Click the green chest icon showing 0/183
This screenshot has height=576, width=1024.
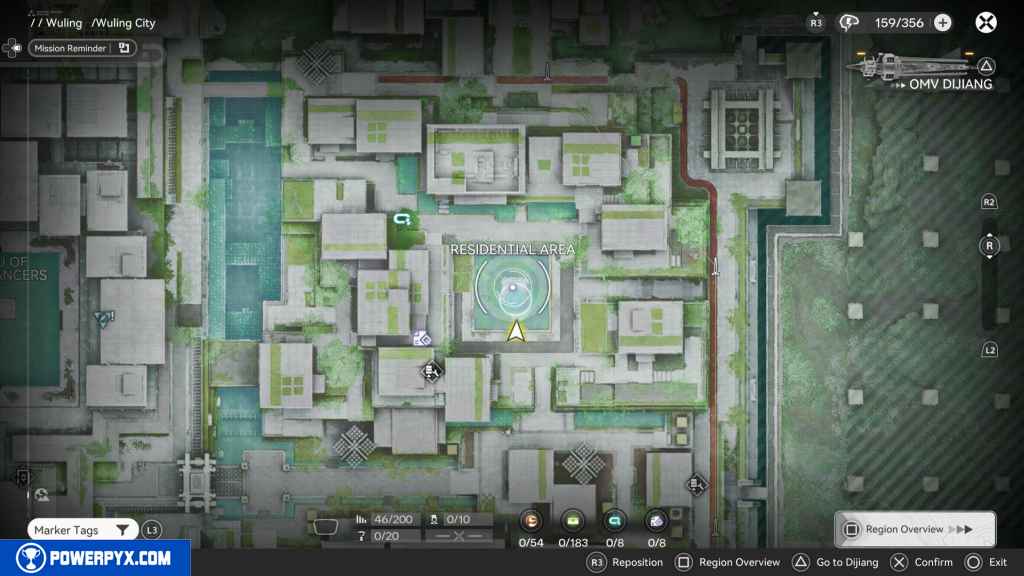click(574, 520)
